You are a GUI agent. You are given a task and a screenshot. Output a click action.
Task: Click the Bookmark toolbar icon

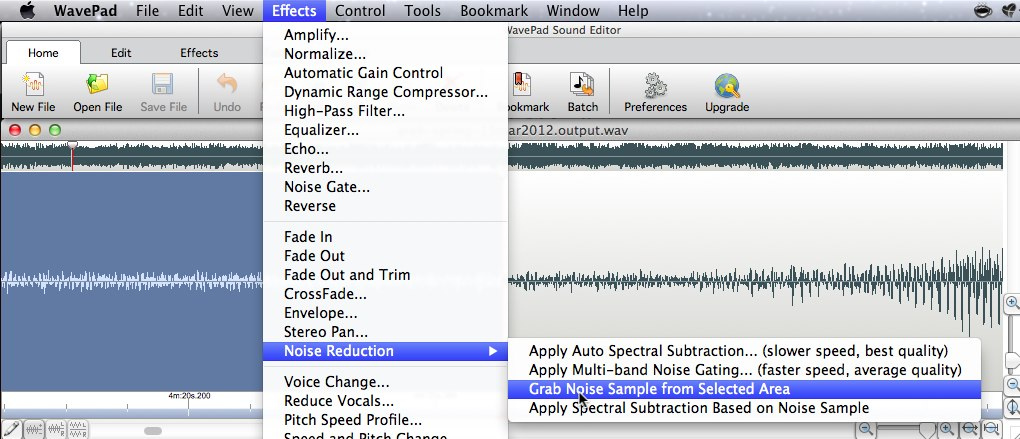pyautogui.click(x=522, y=85)
